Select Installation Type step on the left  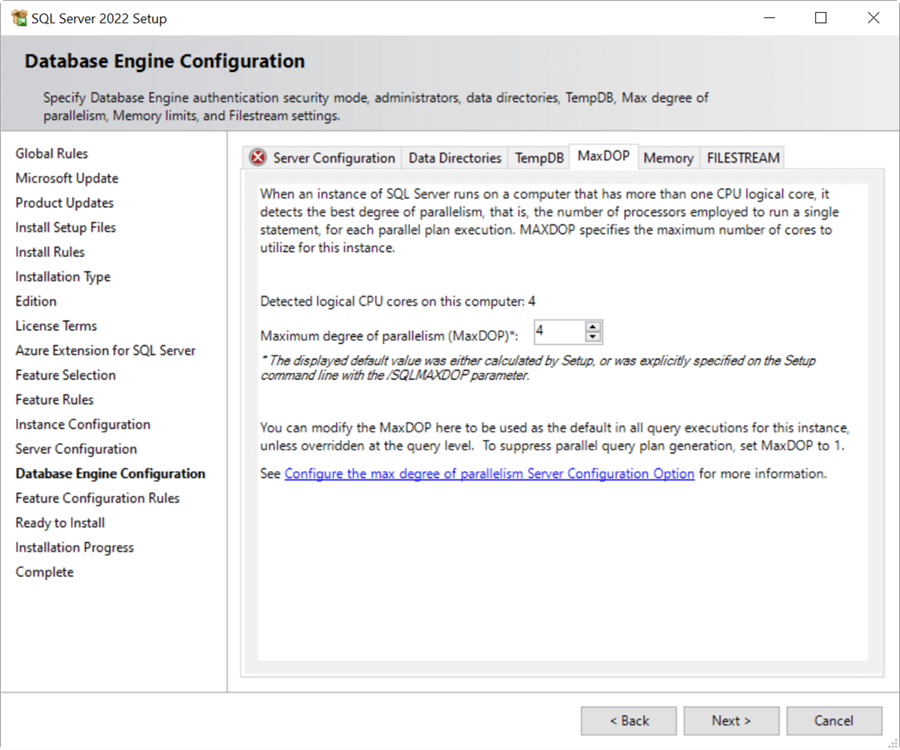coord(62,276)
